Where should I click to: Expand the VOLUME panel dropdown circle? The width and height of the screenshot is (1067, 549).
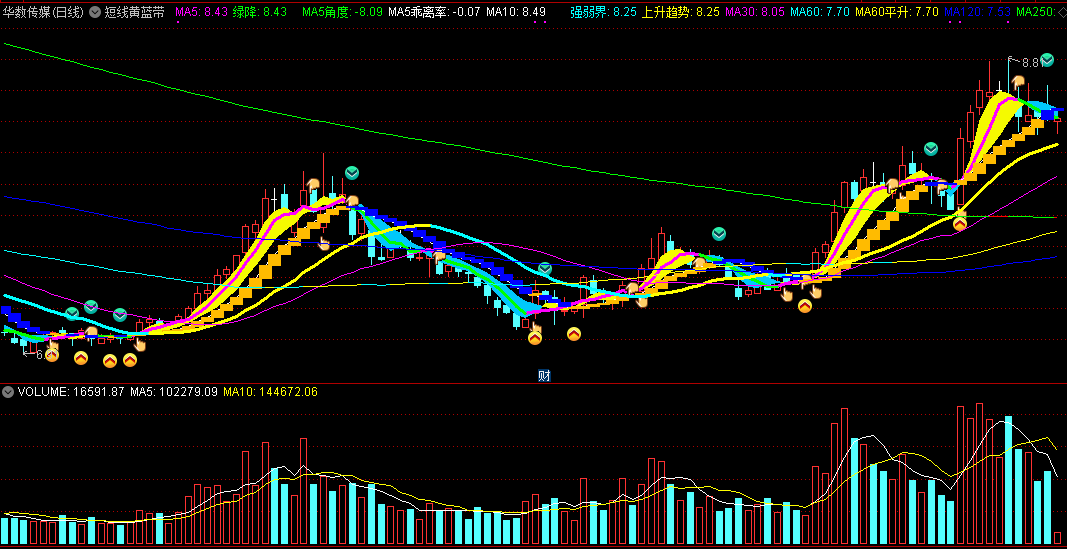coord(8,392)
